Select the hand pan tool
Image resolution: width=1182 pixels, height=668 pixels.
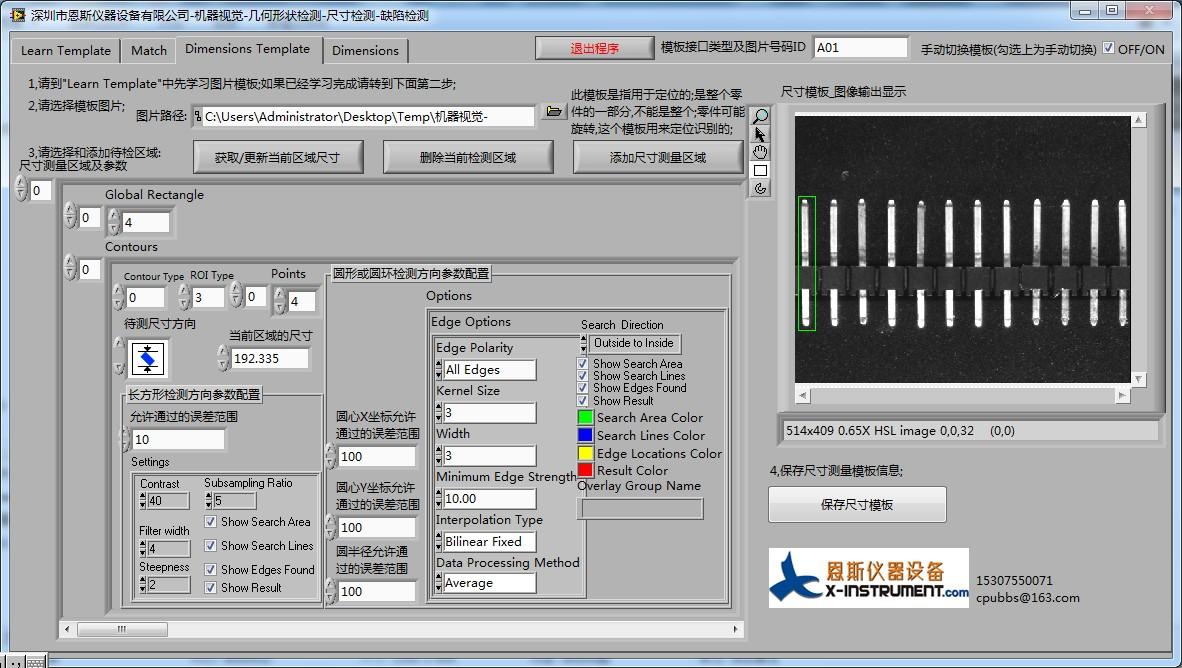(760, 152)
